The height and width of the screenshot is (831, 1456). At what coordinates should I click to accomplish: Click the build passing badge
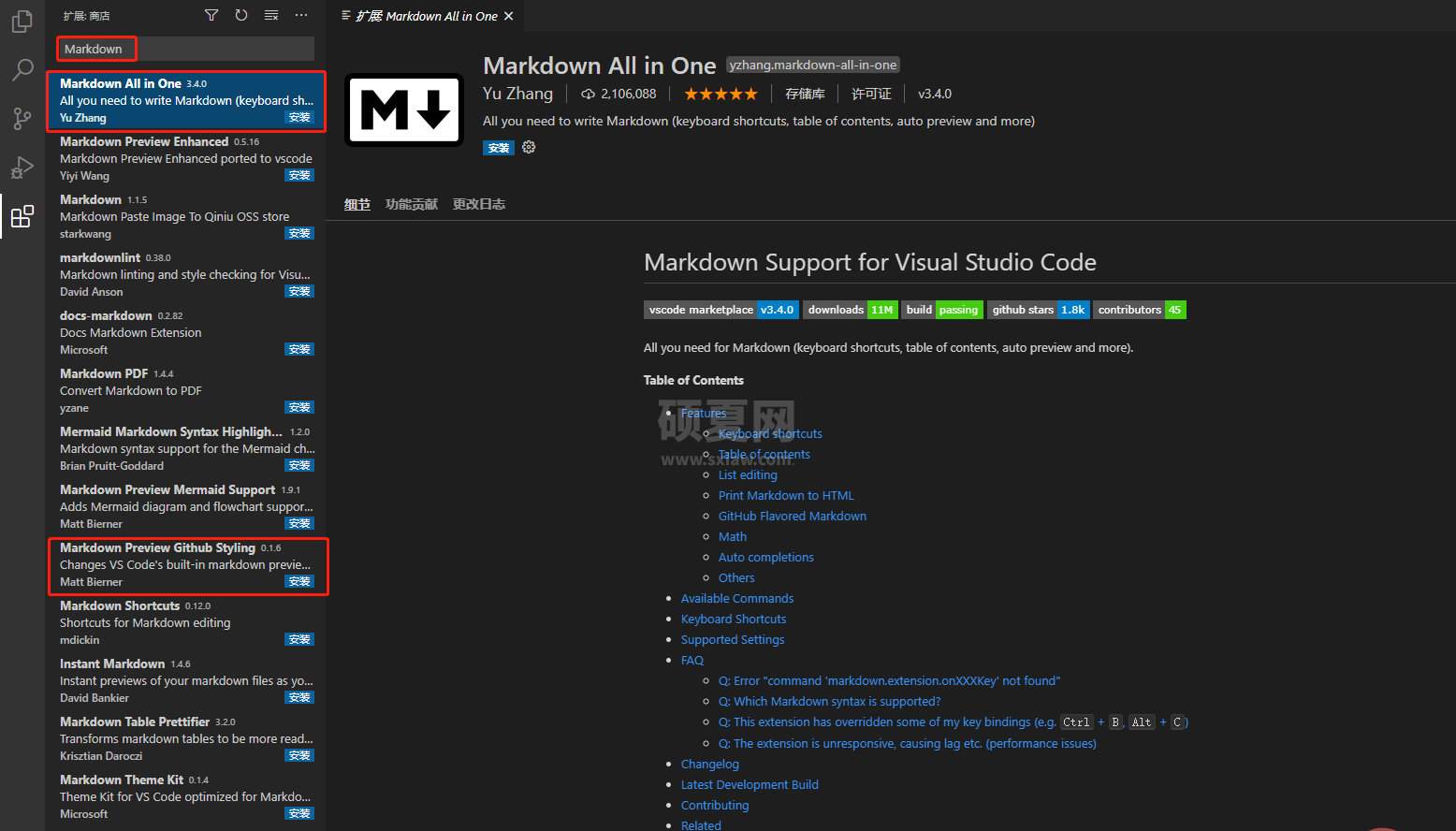(x=942, y=310)
